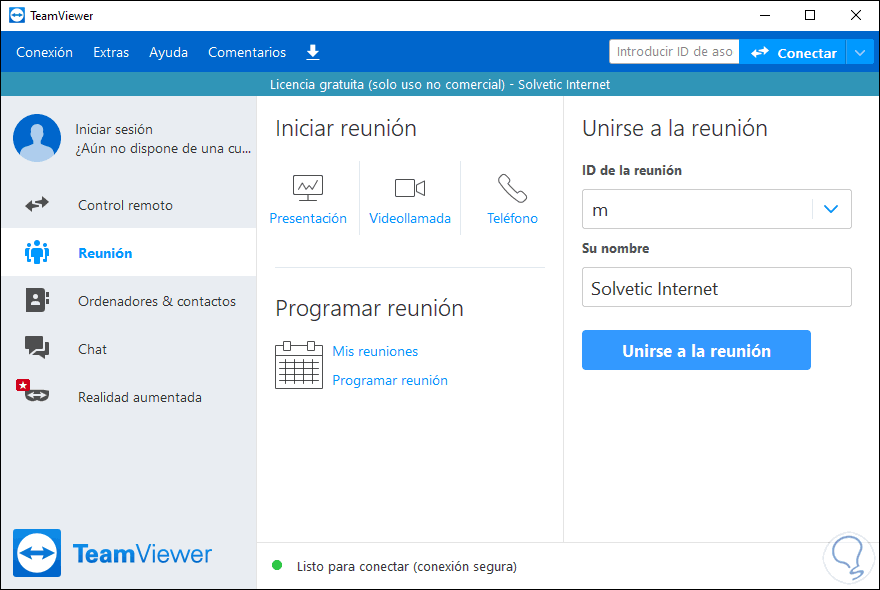
Task: Focus the Introducir ID de asociado field
Action: (x=674, y=52)
